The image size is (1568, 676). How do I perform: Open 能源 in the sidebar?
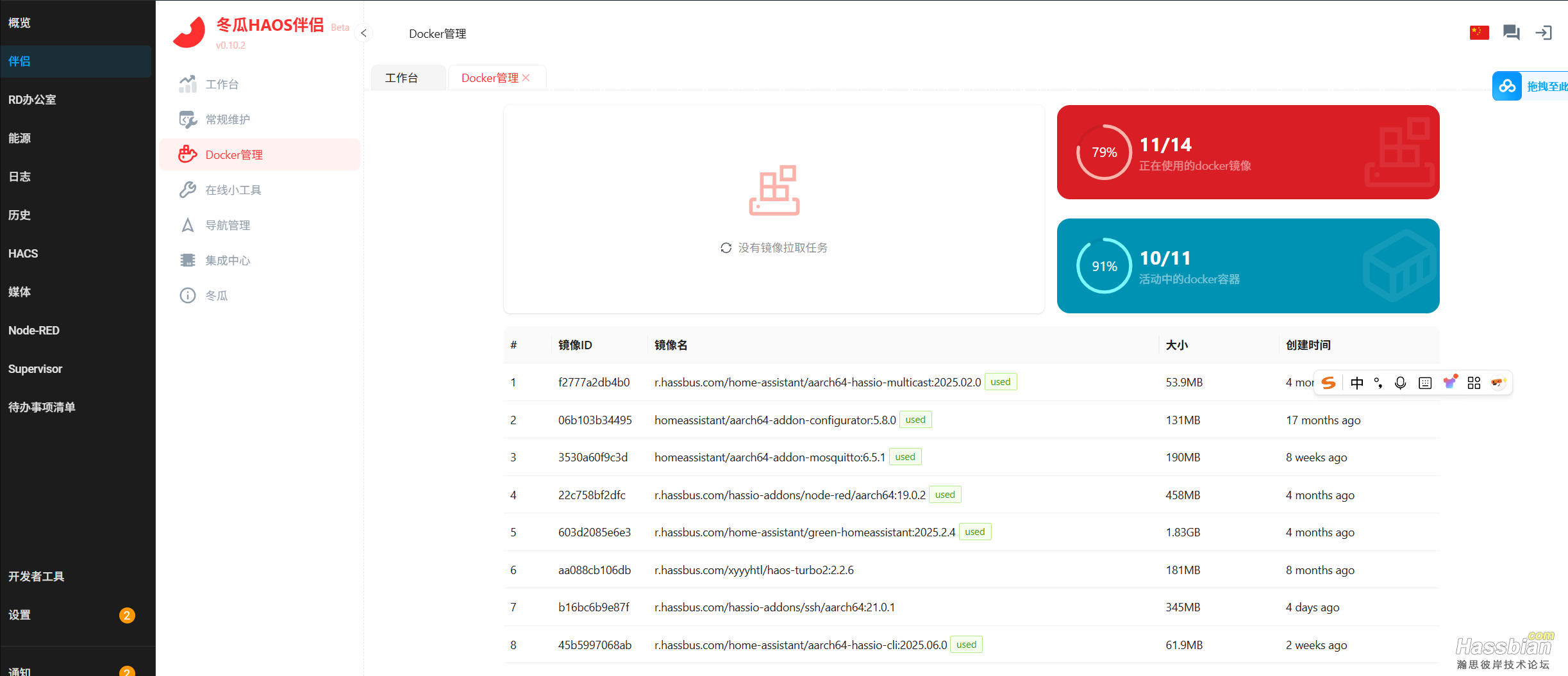pos(76,138)
